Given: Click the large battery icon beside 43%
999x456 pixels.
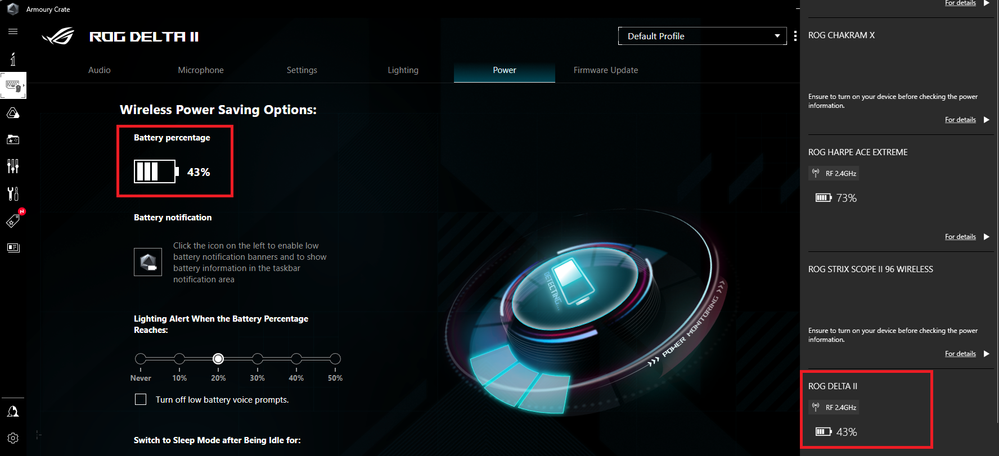Looking at the screenshot, I should coord(157,172).
